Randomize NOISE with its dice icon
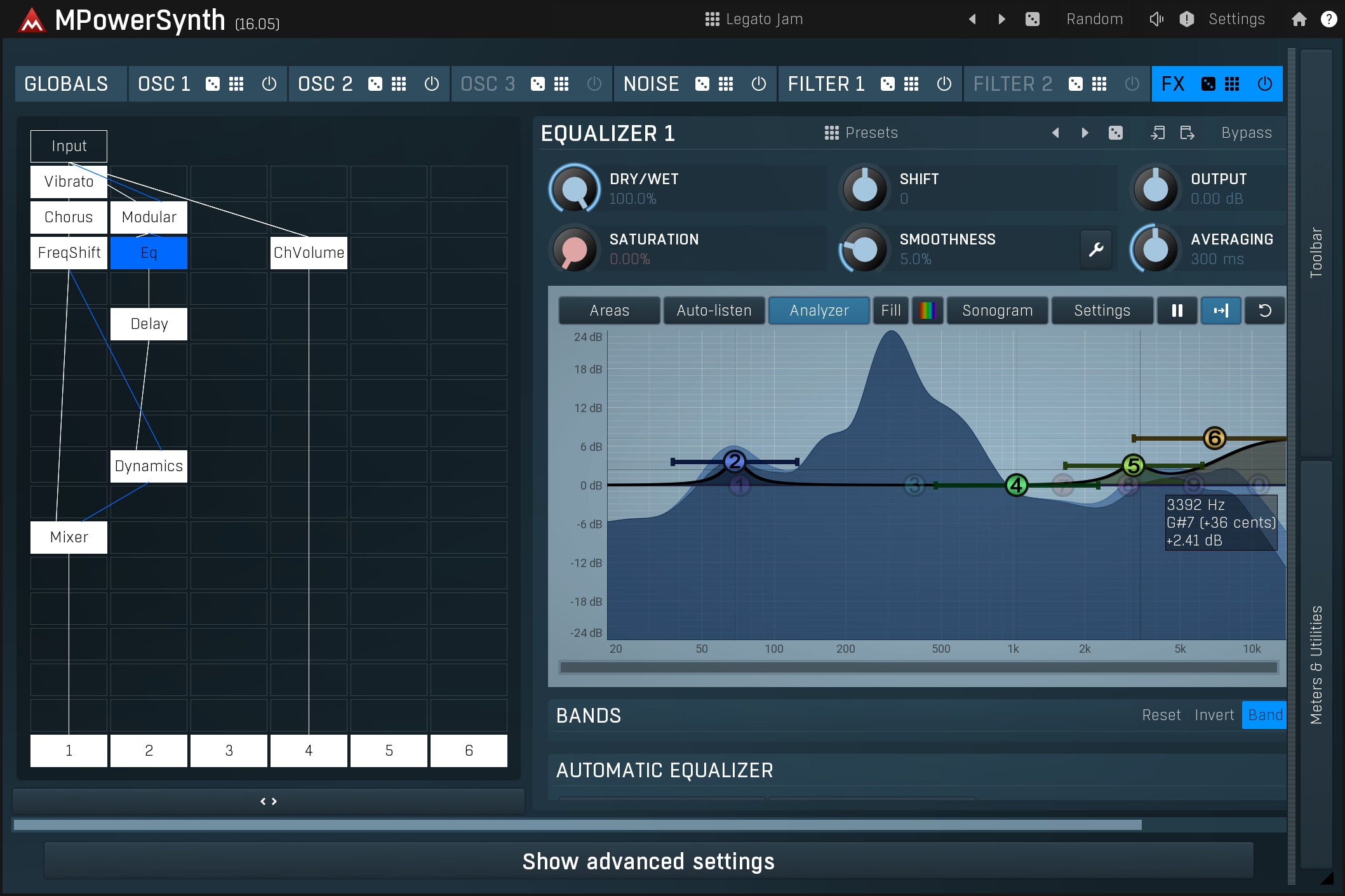This screenshot has width=1345, height=896. tap(702, 84)
